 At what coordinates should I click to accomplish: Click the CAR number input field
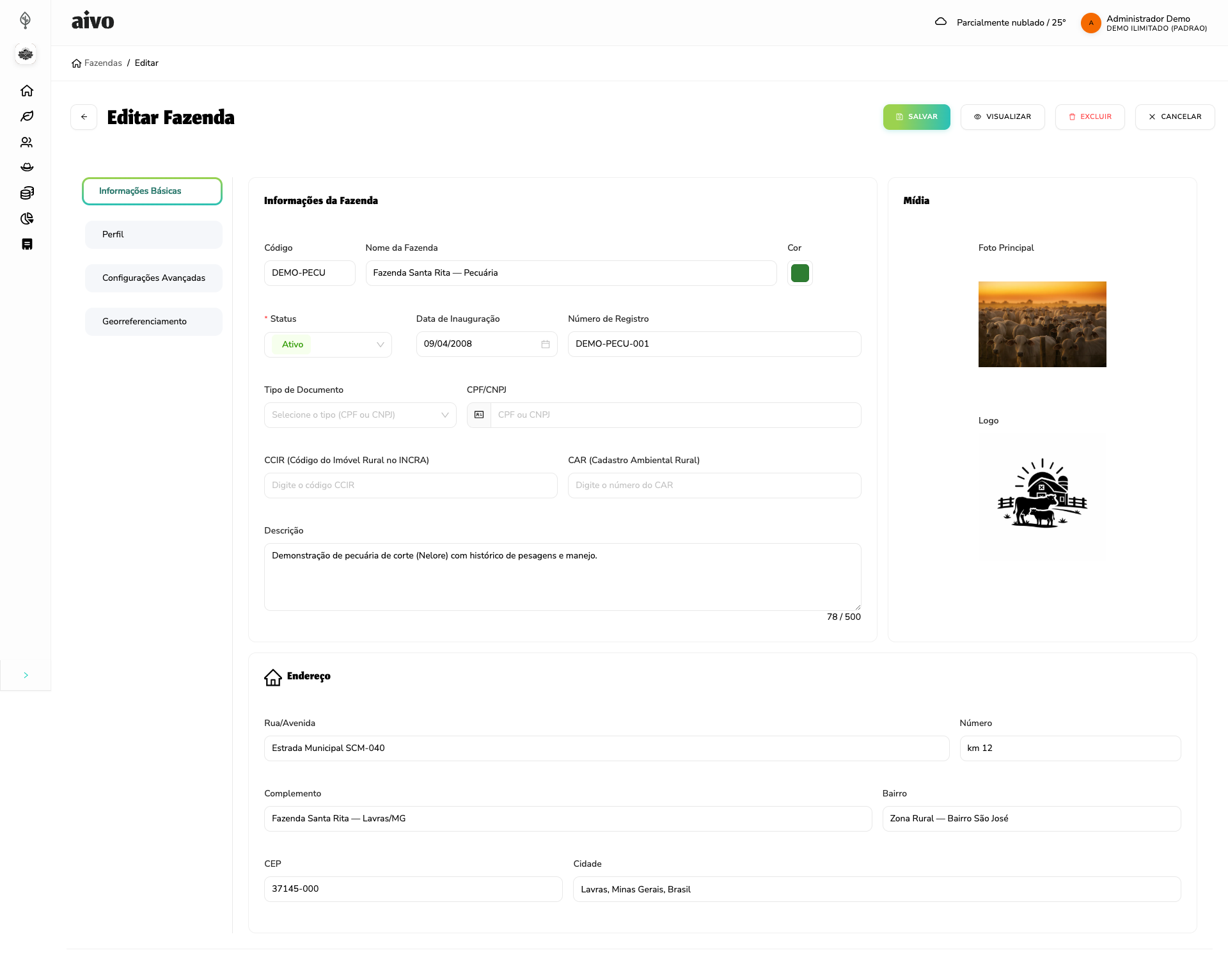714,486
